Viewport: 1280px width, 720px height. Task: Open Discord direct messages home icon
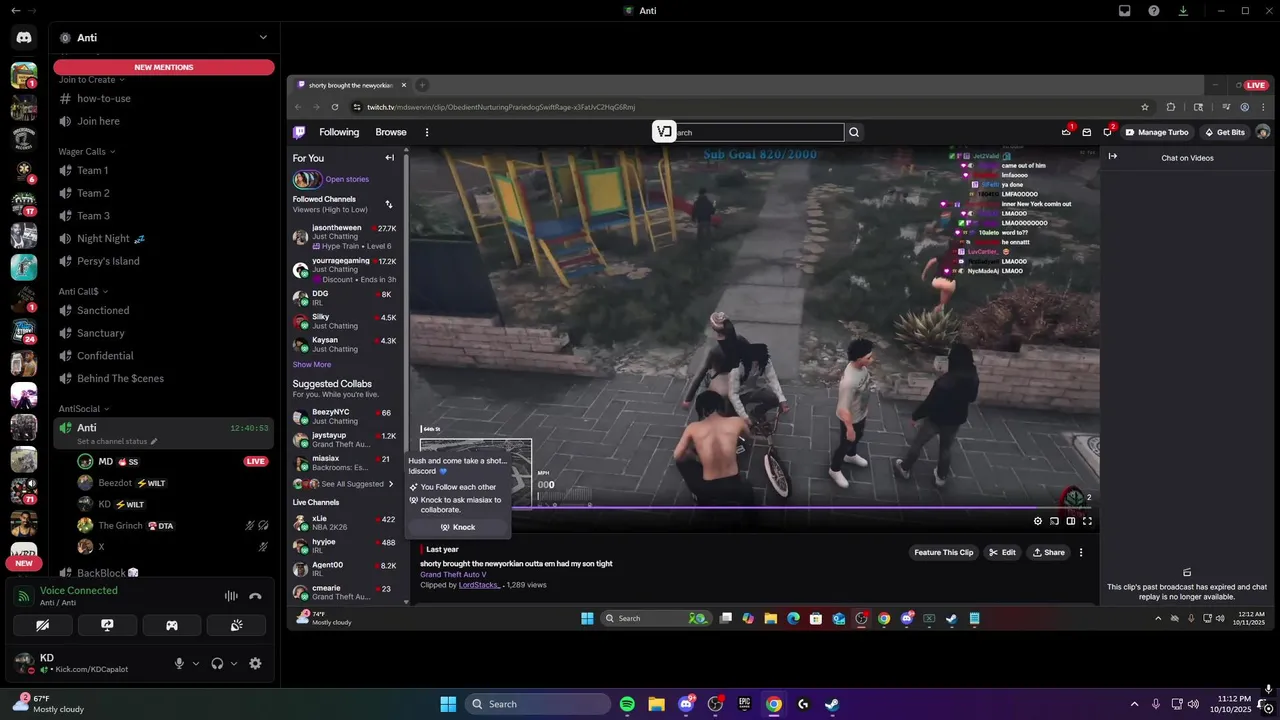[24, 38]
